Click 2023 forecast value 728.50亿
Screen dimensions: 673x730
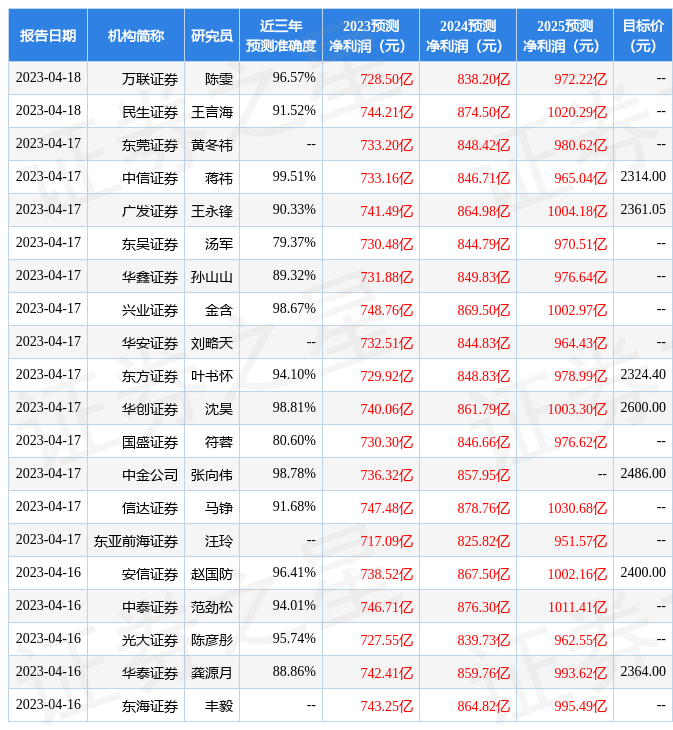[x=387, y=79]
